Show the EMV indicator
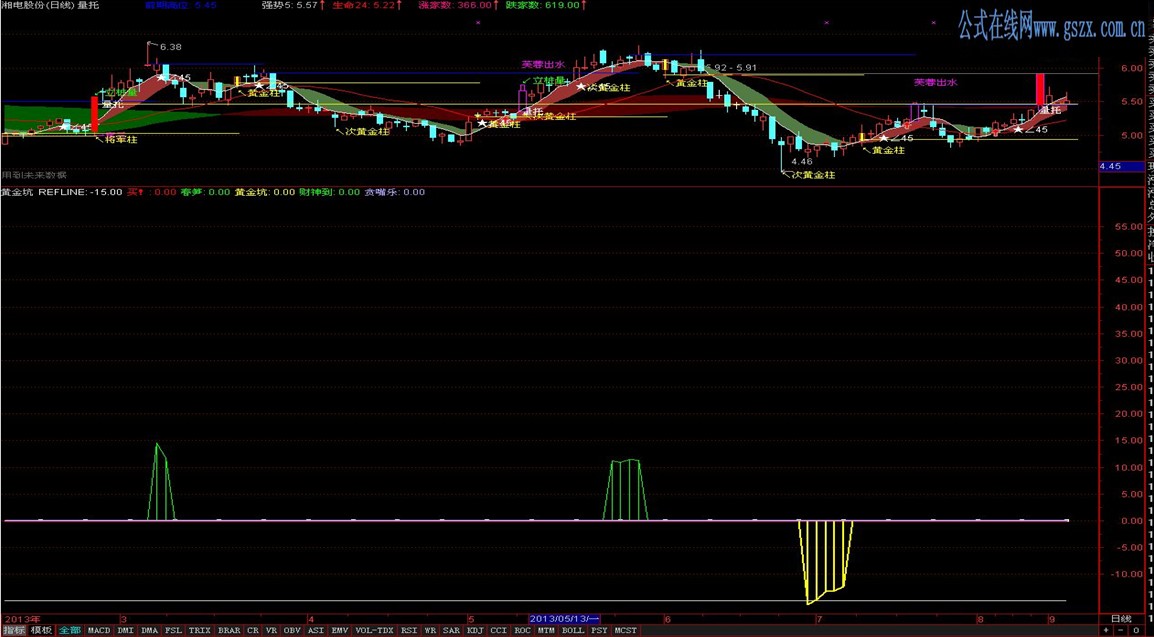This screenshot has width=1154, height=637. pos(339,630)
